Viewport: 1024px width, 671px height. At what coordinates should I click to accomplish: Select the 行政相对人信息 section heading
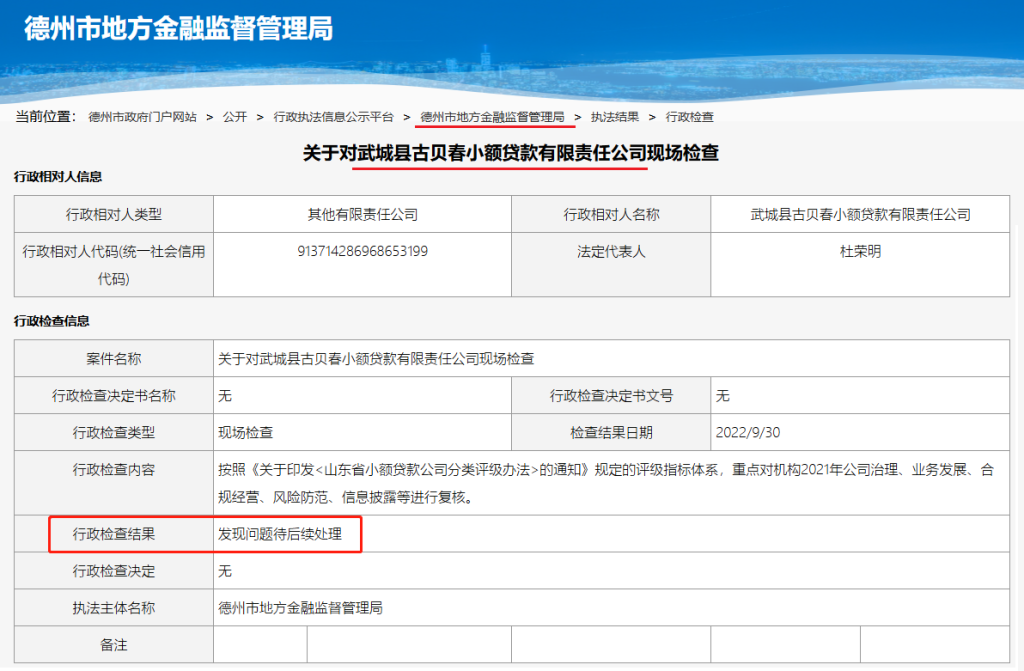(58, 177)
